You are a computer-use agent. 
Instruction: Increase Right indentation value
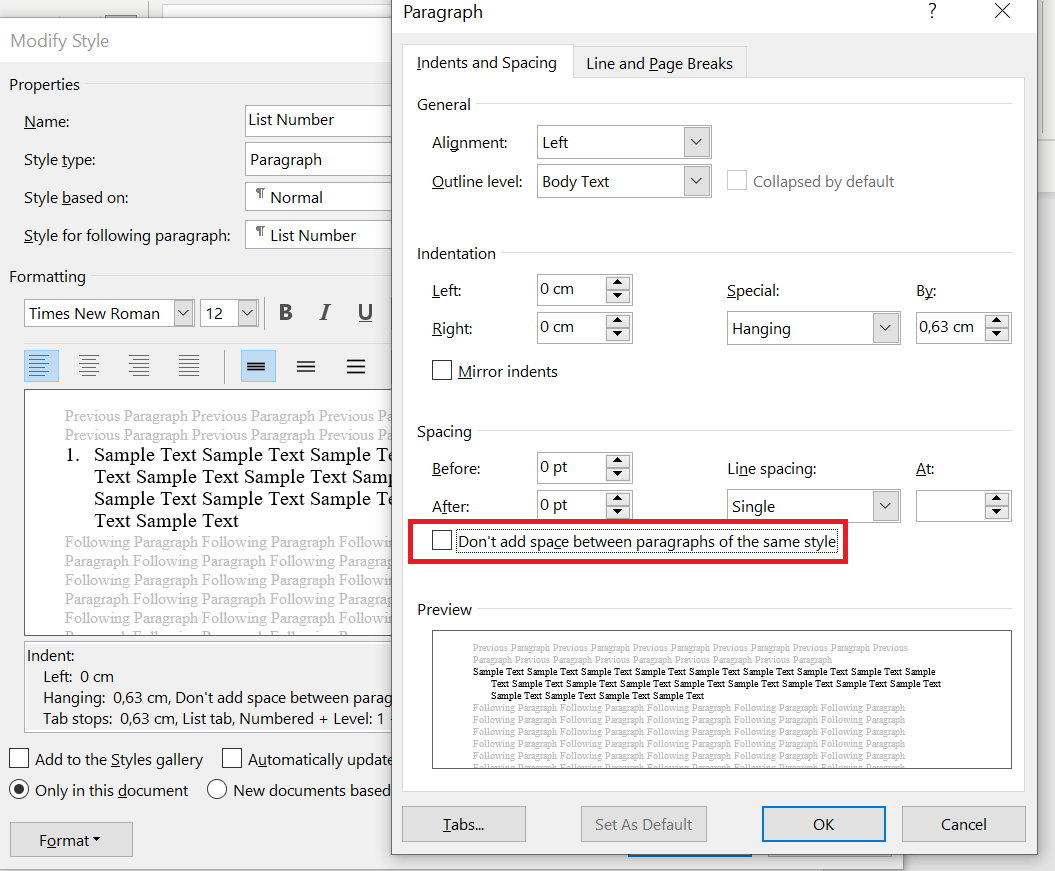pyautogui.click(x=618, y=320)
